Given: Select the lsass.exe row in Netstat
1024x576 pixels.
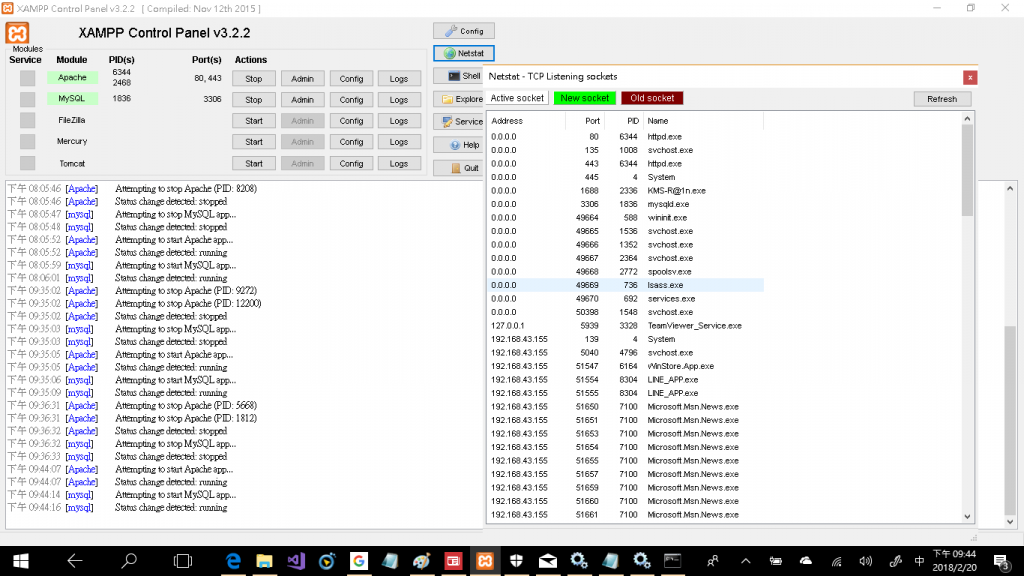Looking at the screenshot, I should (626, 285).
